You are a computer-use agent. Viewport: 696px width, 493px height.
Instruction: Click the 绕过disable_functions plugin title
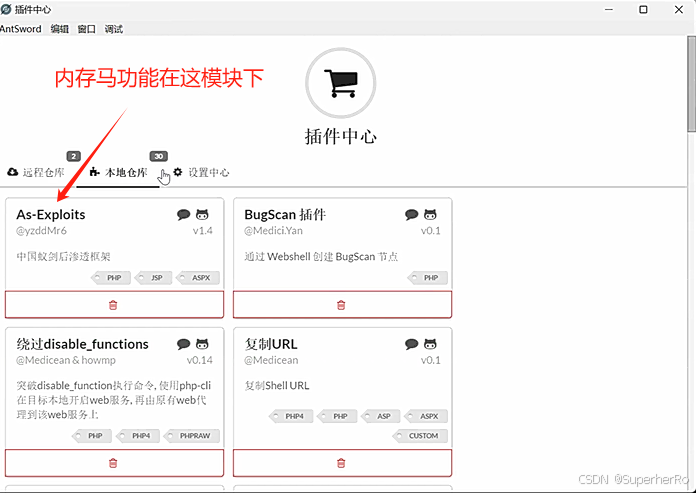[83, 344]
